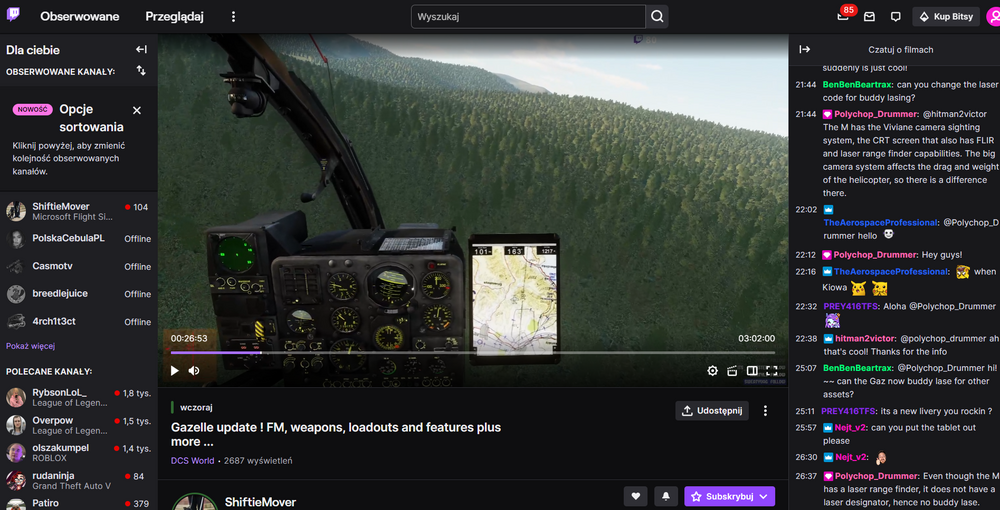Click PREY416TFS username at 22:32
The image size is (1000, 510).
851,306
